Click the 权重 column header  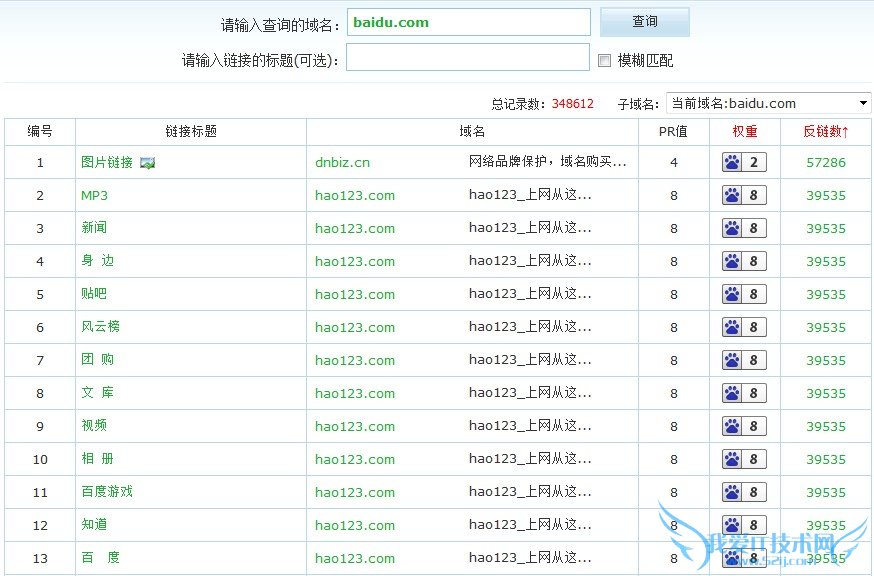pyautogui.click(x=744, y=131)
